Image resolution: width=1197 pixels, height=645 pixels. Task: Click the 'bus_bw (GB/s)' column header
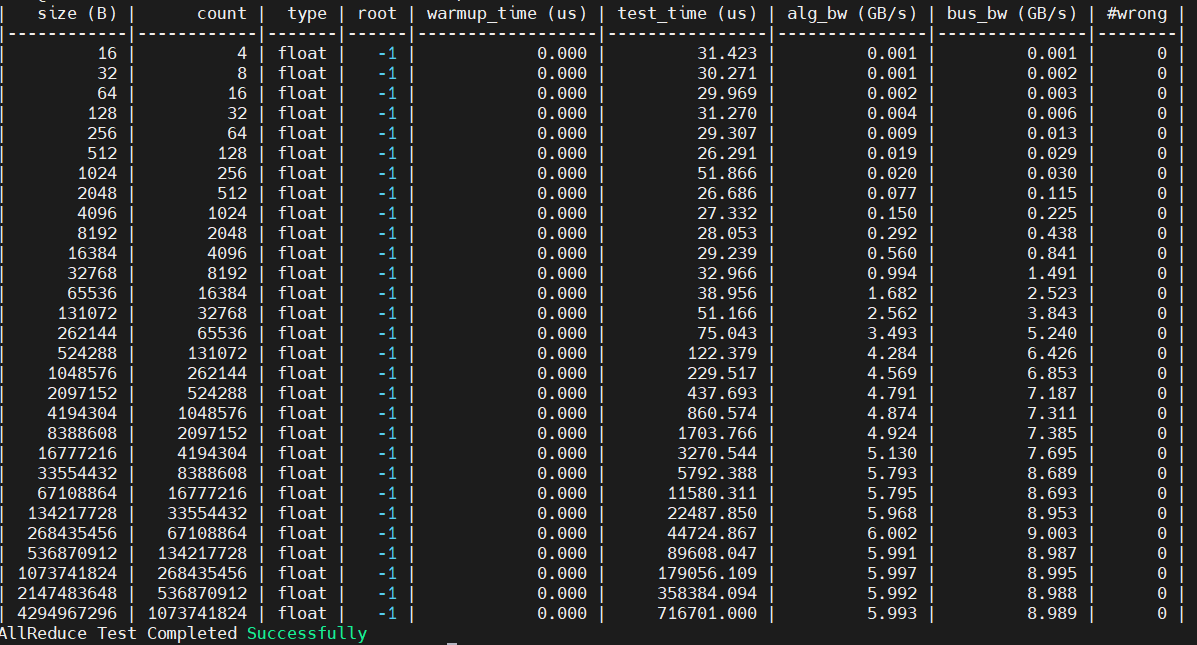1012,13
